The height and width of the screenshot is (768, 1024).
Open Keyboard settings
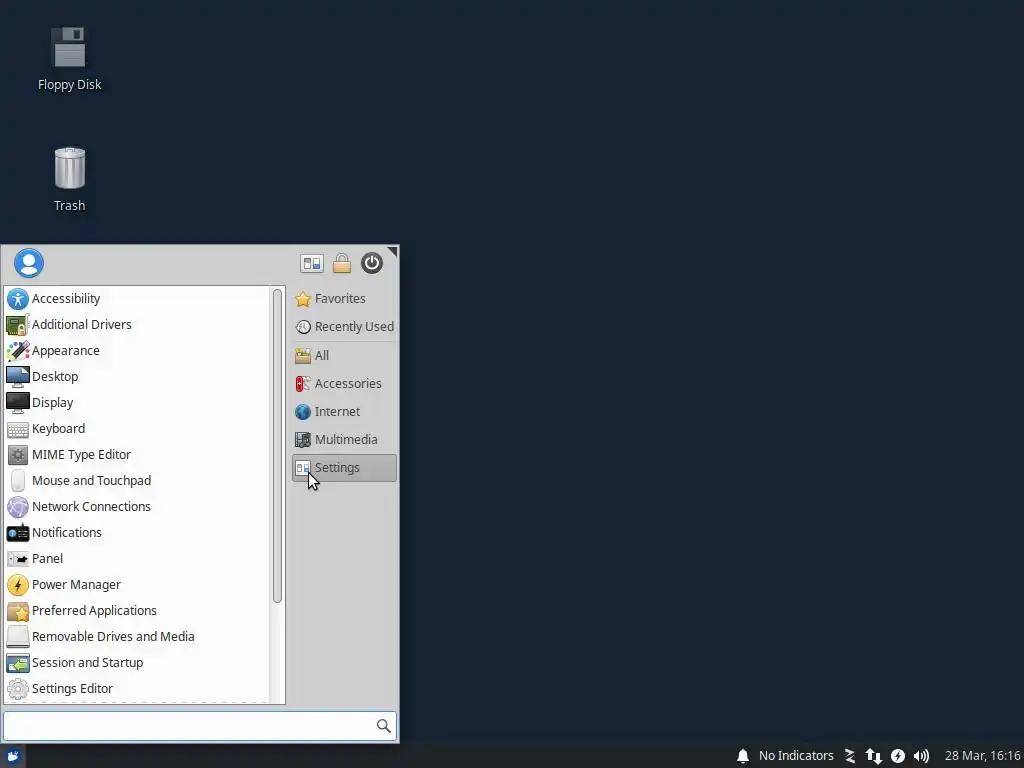(136, 429)
